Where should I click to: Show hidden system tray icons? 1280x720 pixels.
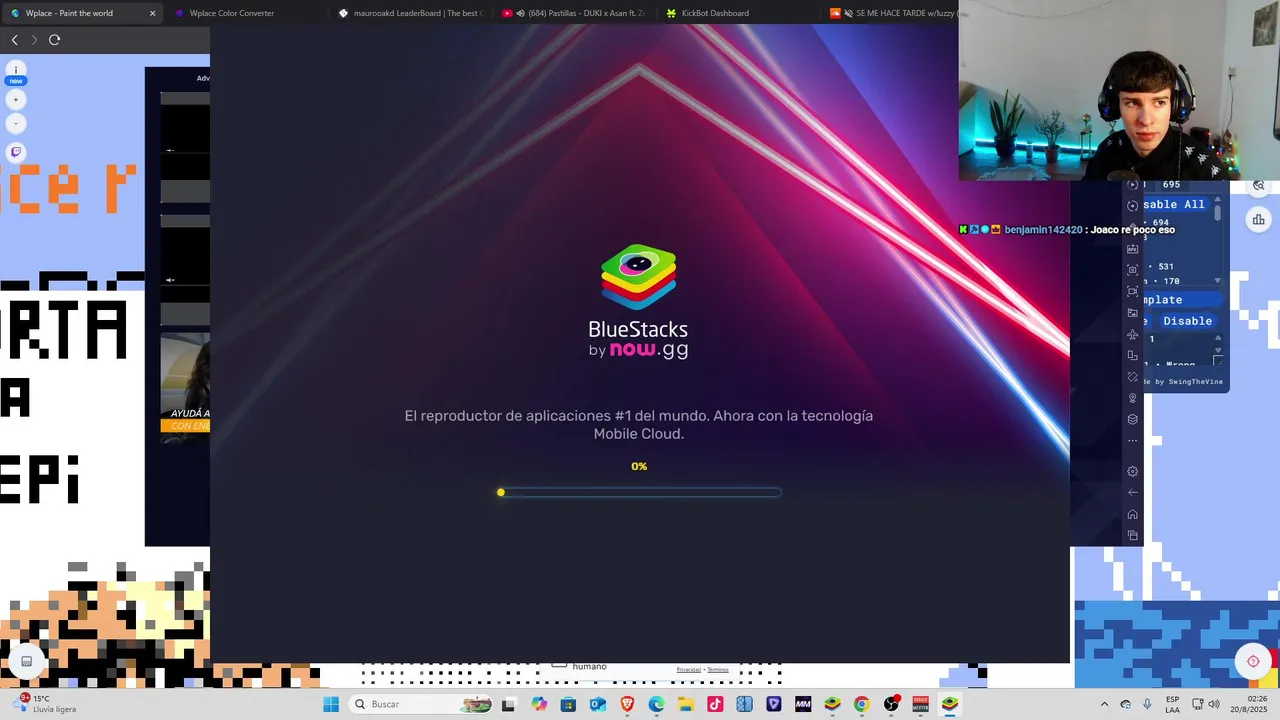1104,704
